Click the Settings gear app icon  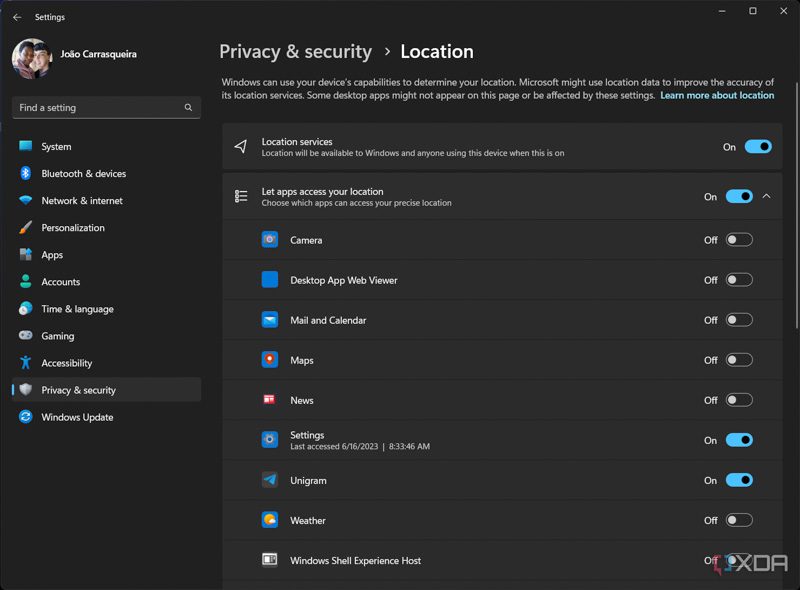tap(270, 440)
